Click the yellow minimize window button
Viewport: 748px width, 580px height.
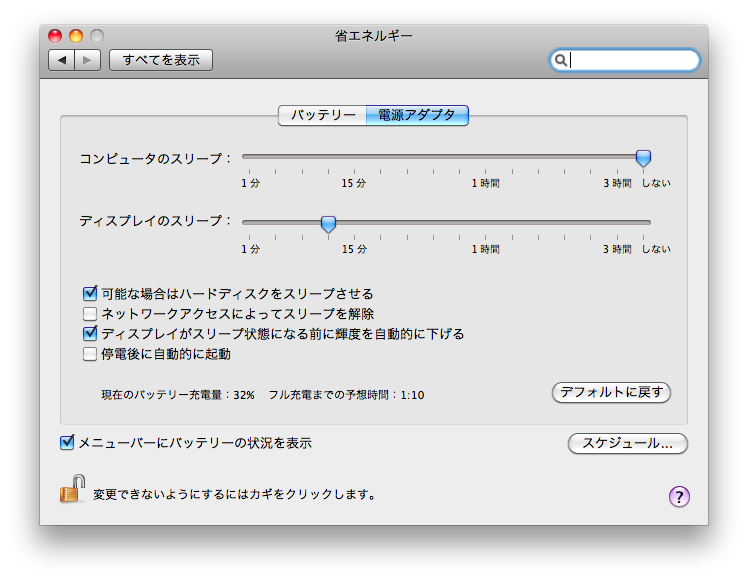(x=76, y=36)
